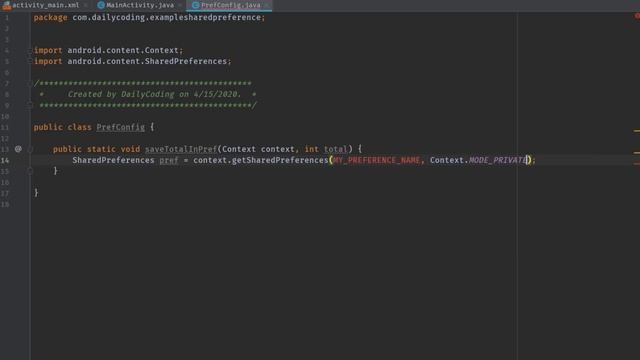
Task: Click the class icon on PrefConfig.java tab
Action: [195, 5]
